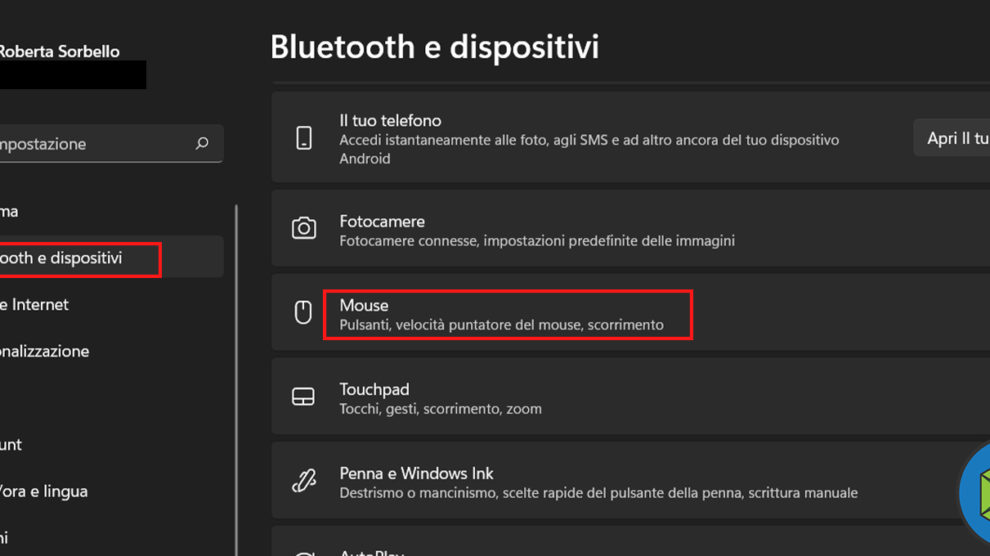Click the pen icon beside Penna e Windows Ink
The height and width of the screenshot is (556, 990).
pos(304,481)
